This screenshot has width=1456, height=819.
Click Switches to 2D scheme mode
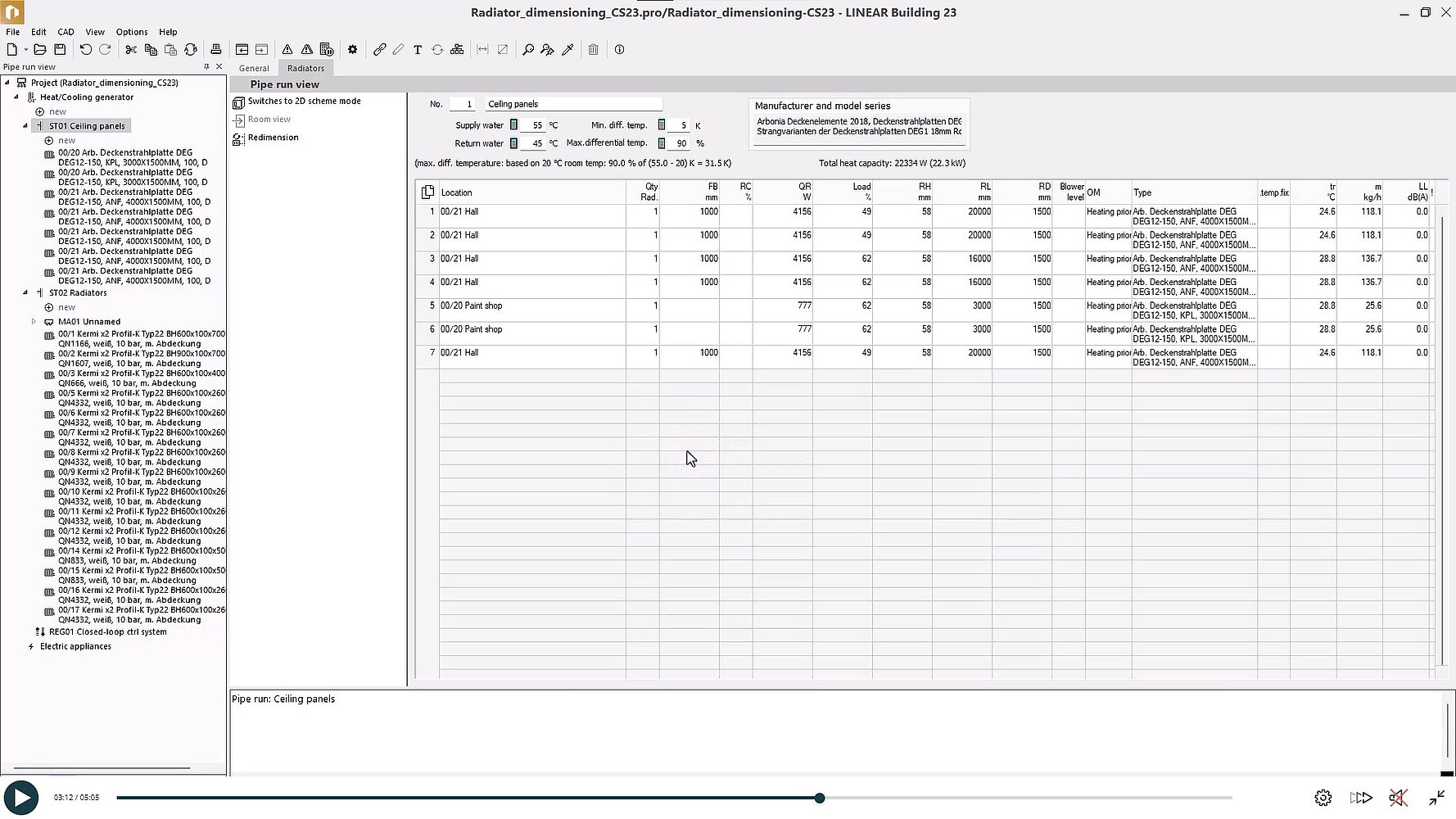tap(304, 102)
